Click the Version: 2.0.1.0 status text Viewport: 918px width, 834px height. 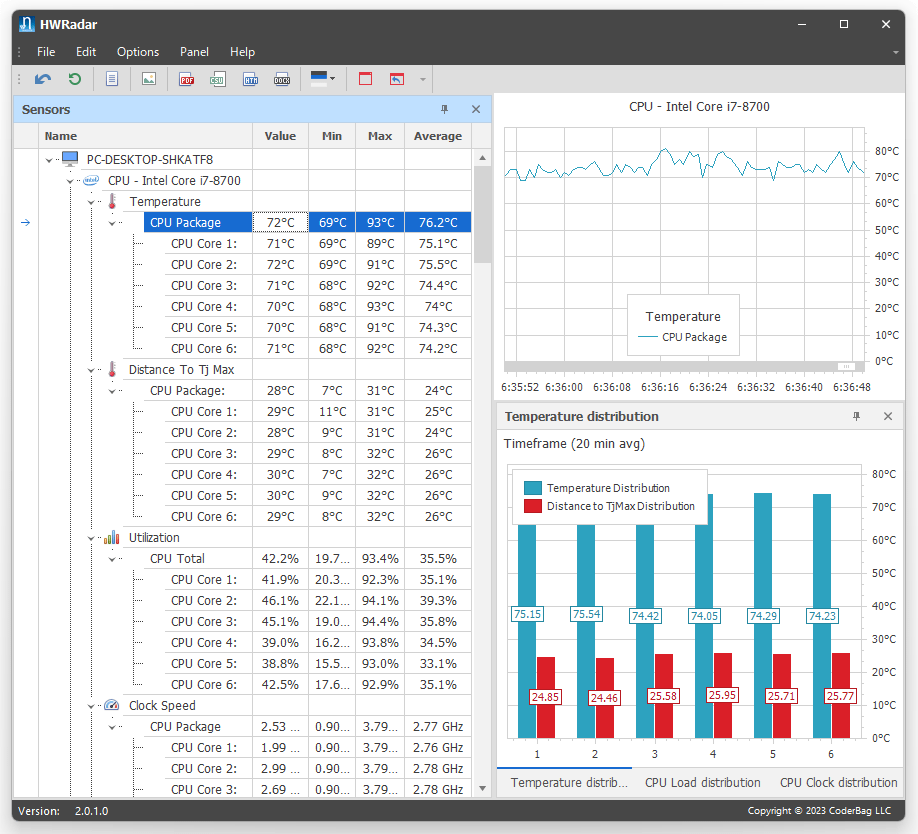click(x=63, y=811)
